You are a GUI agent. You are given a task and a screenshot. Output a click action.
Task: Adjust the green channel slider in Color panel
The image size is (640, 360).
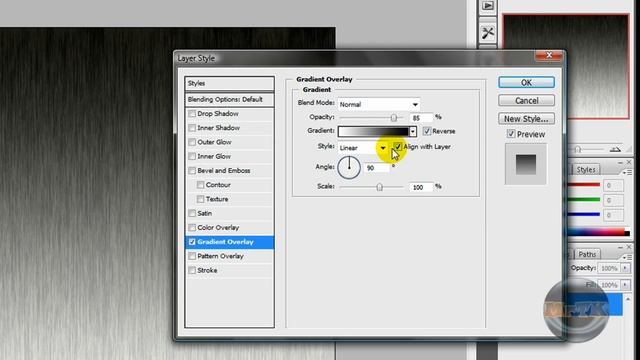click(x=584, y=200)
